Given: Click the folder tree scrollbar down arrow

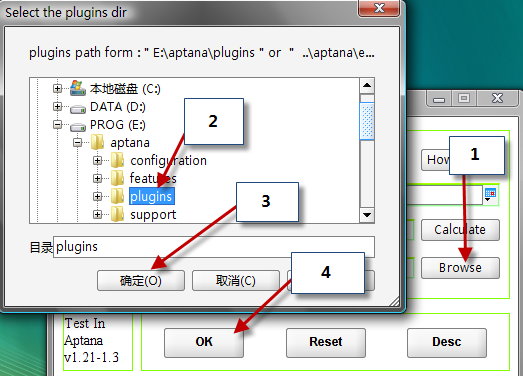Looking at the screenshot, I should (367, 215).
